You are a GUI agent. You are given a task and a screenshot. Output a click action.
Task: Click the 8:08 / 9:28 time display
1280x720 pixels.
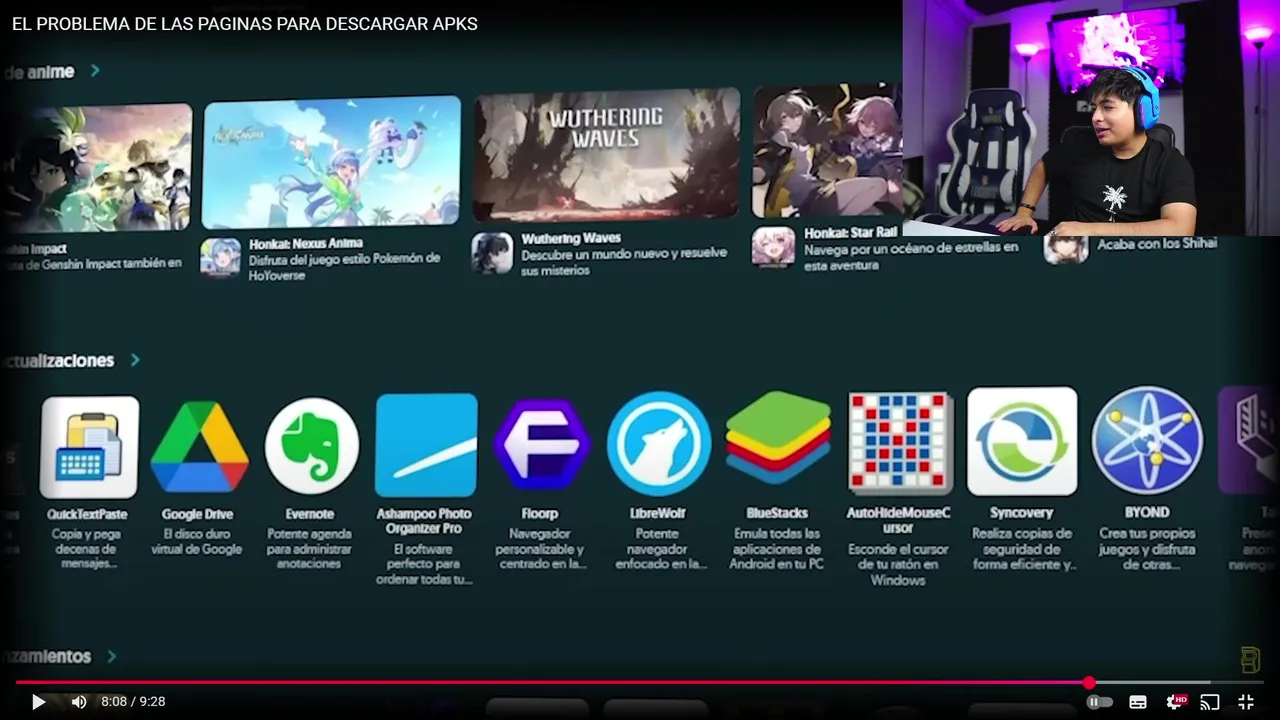[x=133, y=702]
